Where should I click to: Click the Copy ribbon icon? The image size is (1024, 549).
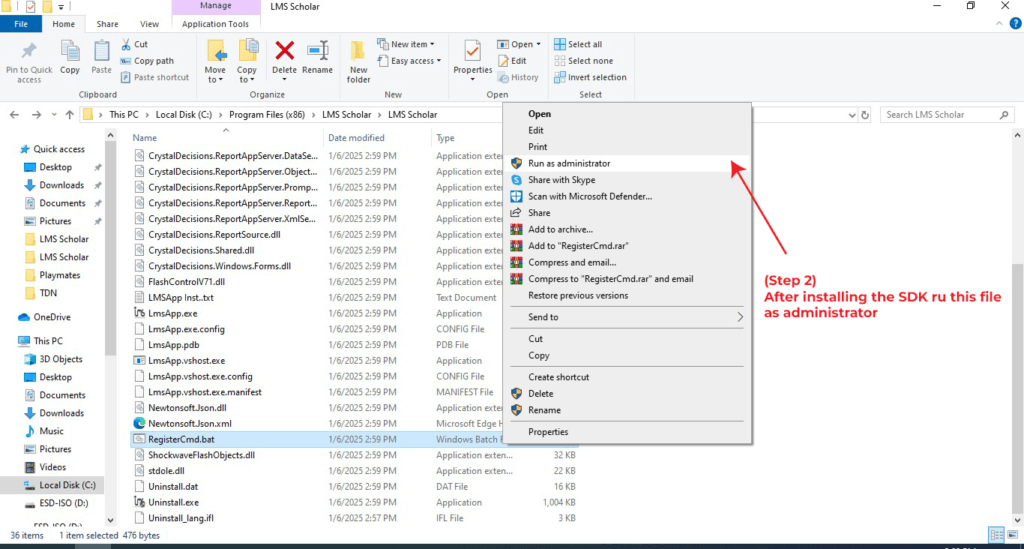coord(70,52)
